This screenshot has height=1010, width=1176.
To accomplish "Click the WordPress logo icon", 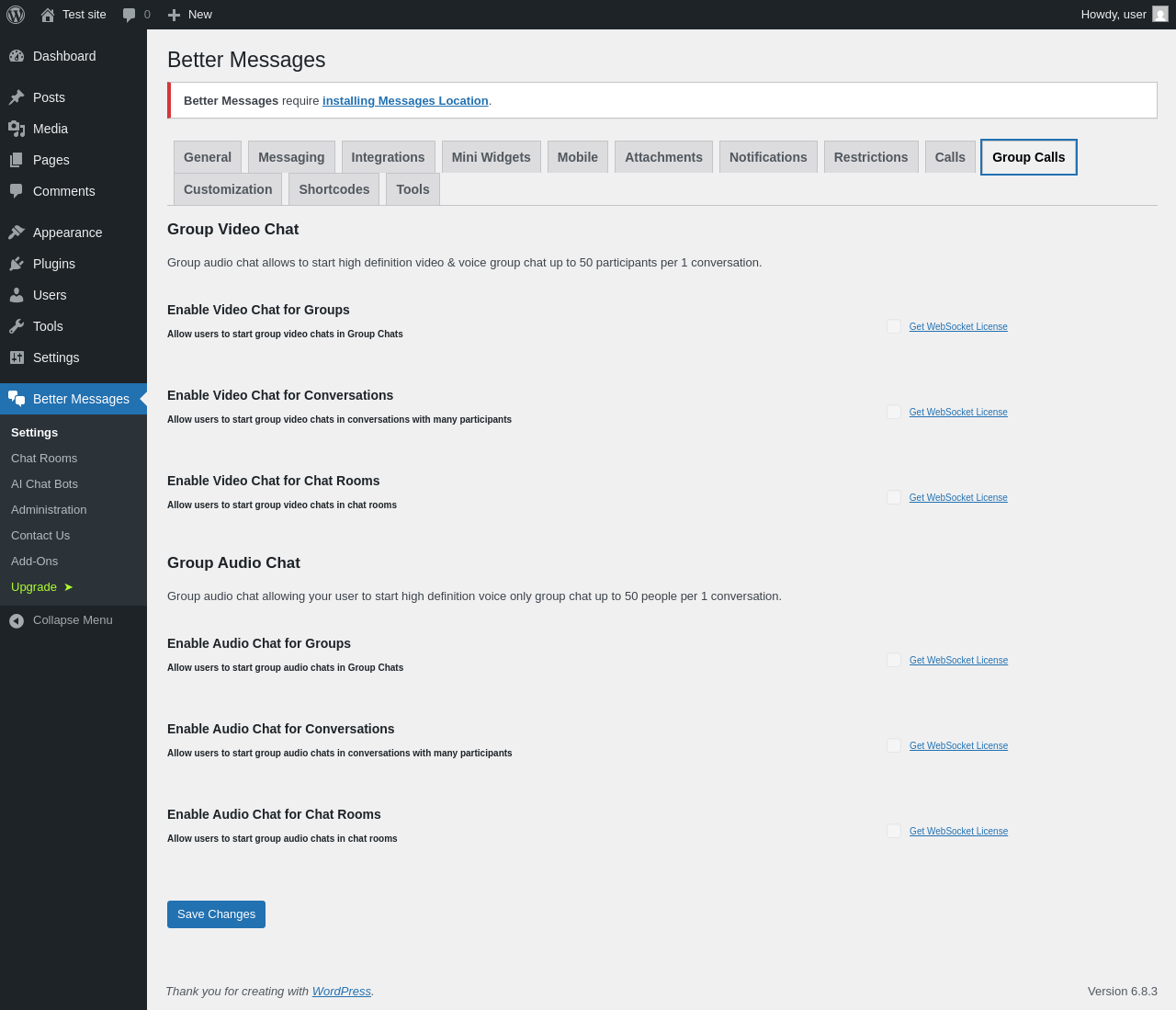I will click(16, 15).
